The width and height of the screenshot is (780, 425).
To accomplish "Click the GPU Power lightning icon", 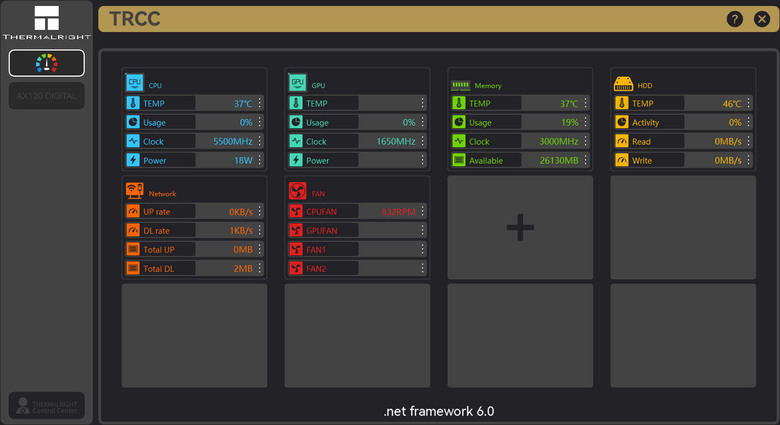I will pos(296,160).
